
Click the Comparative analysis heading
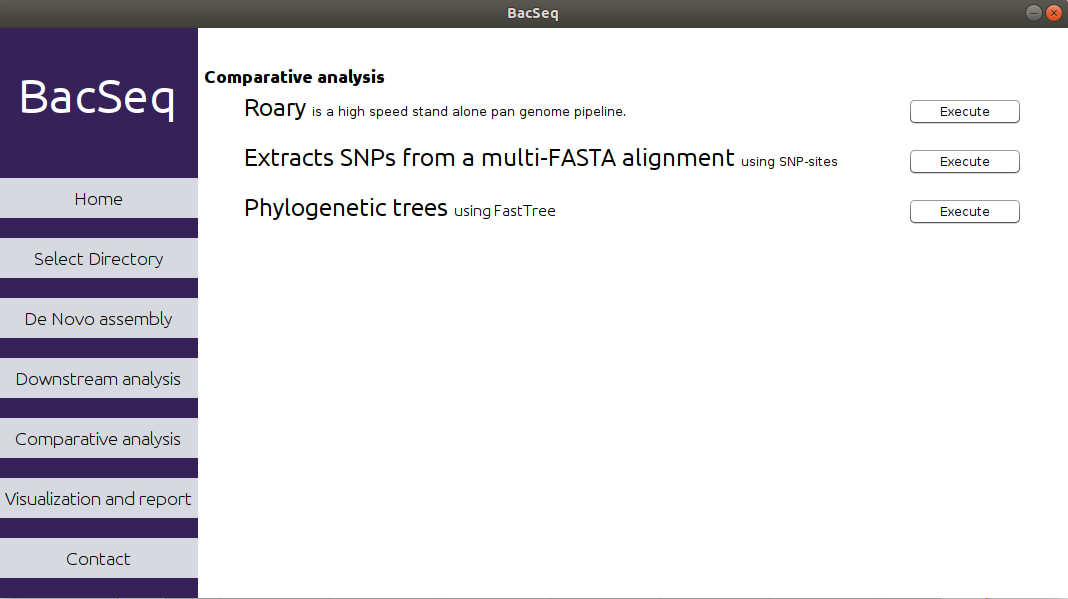[294, 77]
